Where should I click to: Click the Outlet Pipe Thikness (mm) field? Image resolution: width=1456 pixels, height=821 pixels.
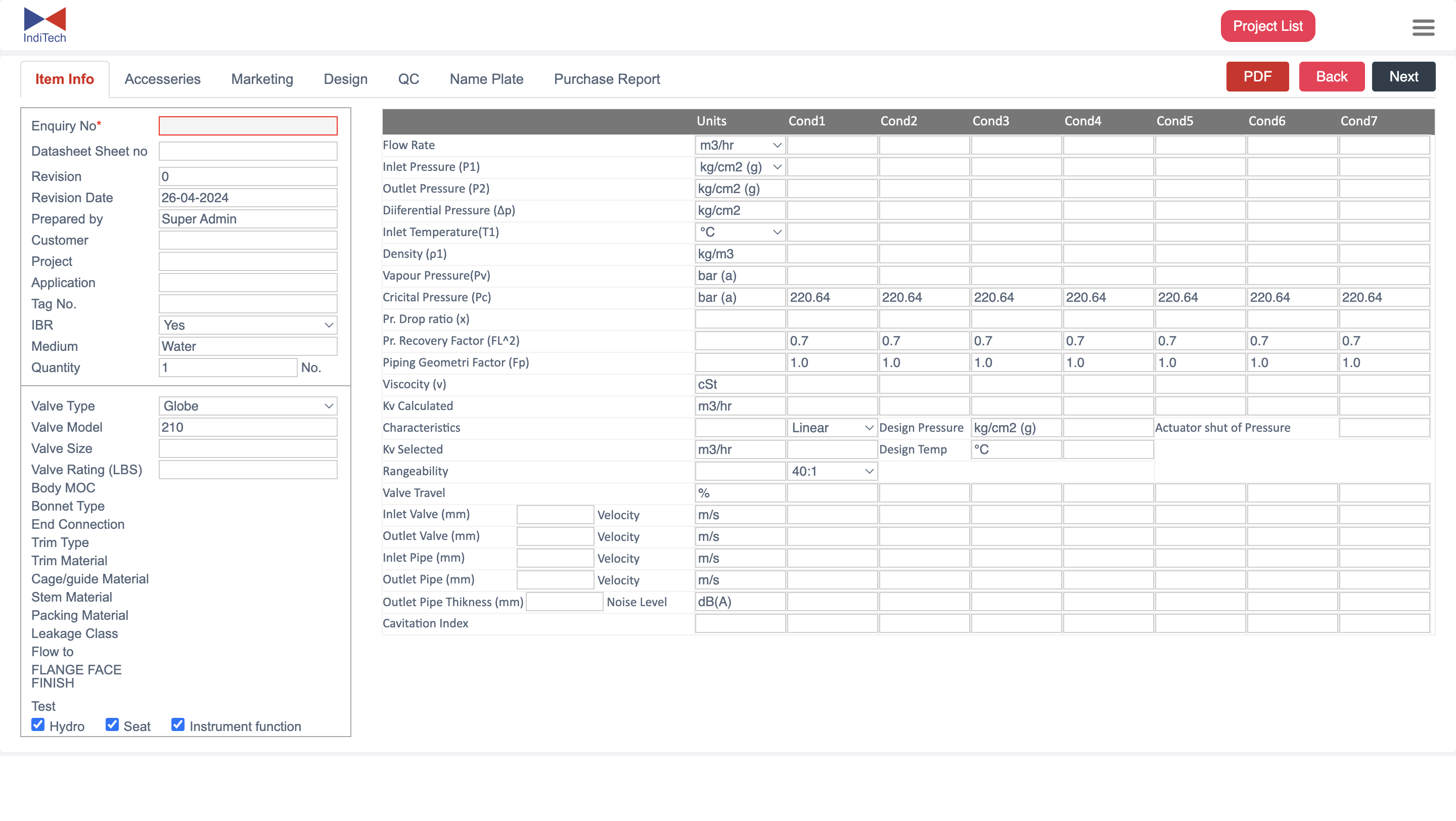coord(565,602)
